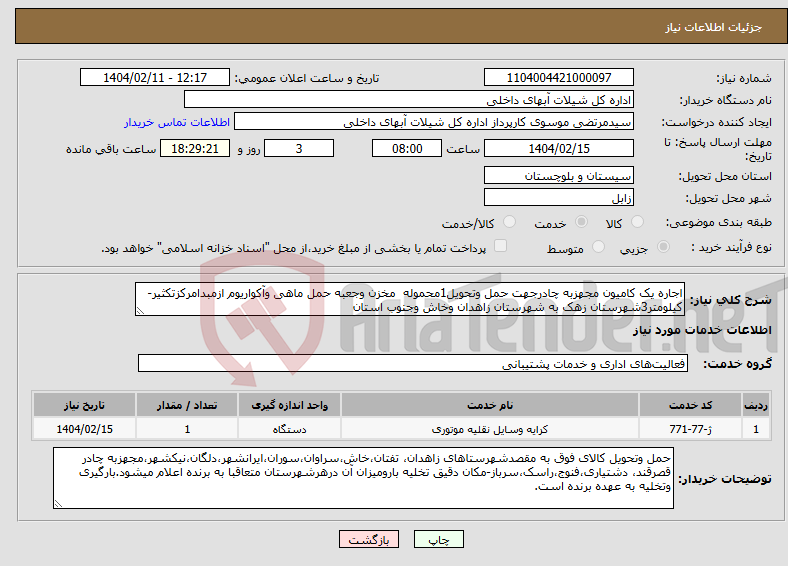The width and height of the screenshot is (788, 566).
Task: Click the نام خدمت column header
Action: click(490, 405)
